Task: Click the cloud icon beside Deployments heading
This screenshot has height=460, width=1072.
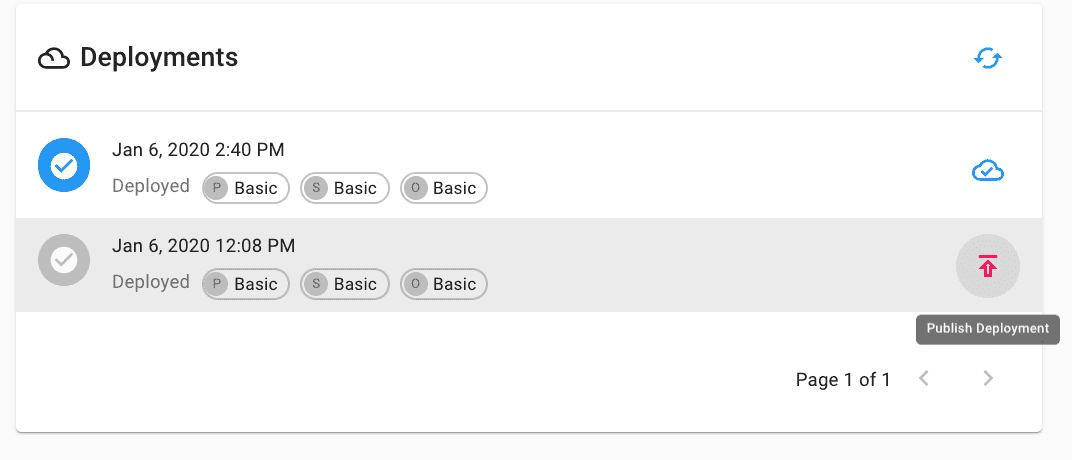Action: 54,59
